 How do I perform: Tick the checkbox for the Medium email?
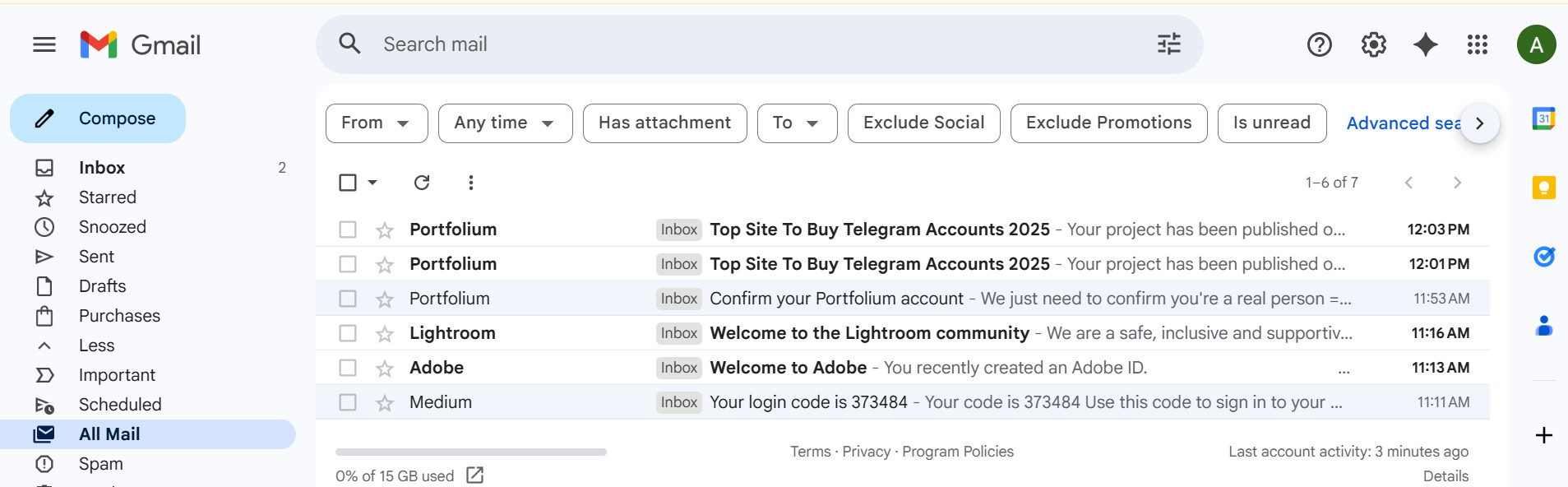point(348,402)
